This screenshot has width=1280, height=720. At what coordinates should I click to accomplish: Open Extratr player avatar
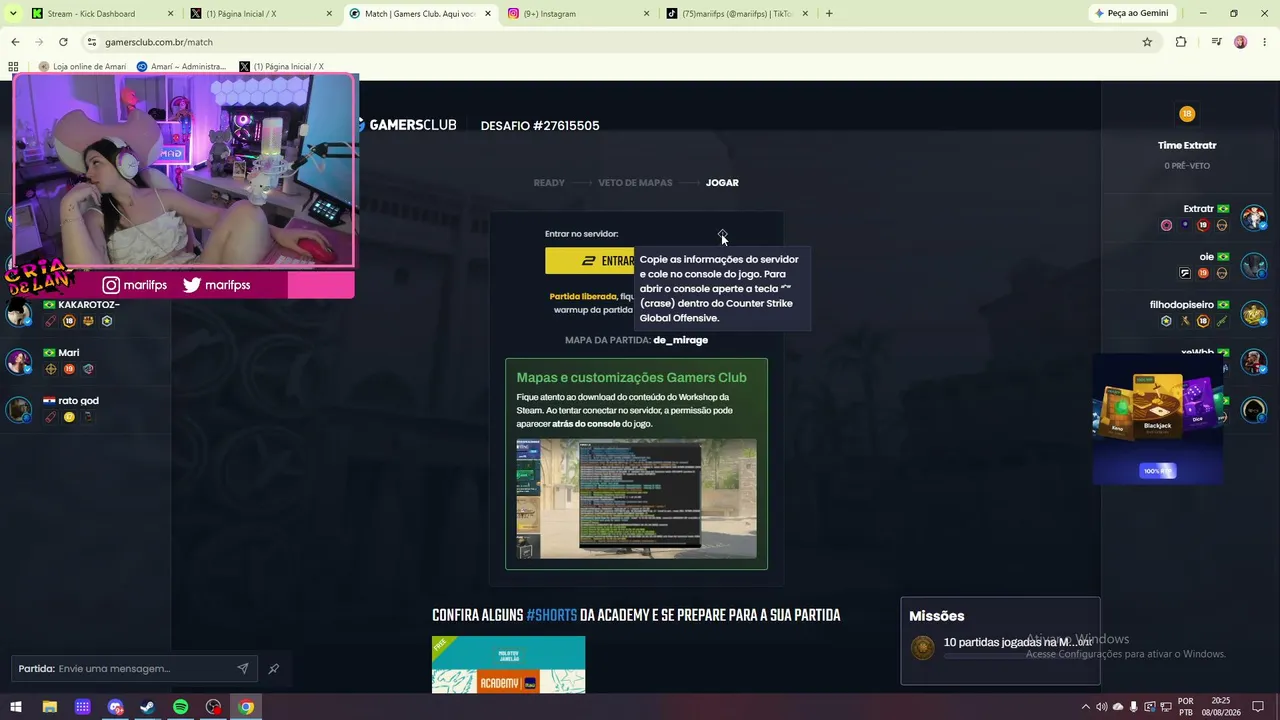(x=1254, y=217)
